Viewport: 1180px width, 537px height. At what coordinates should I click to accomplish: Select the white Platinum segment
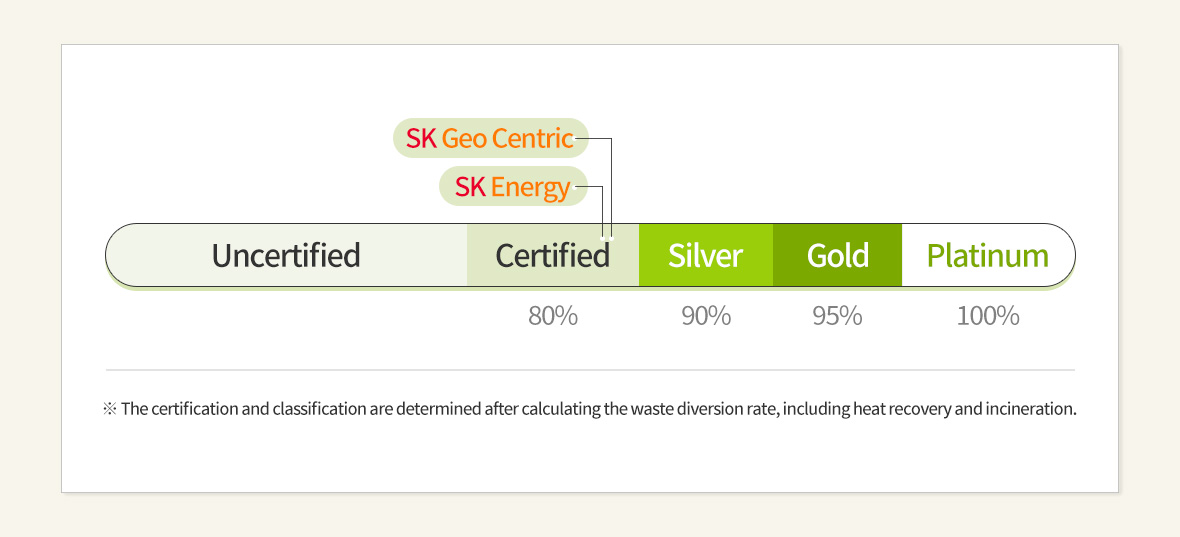point(987,255)
